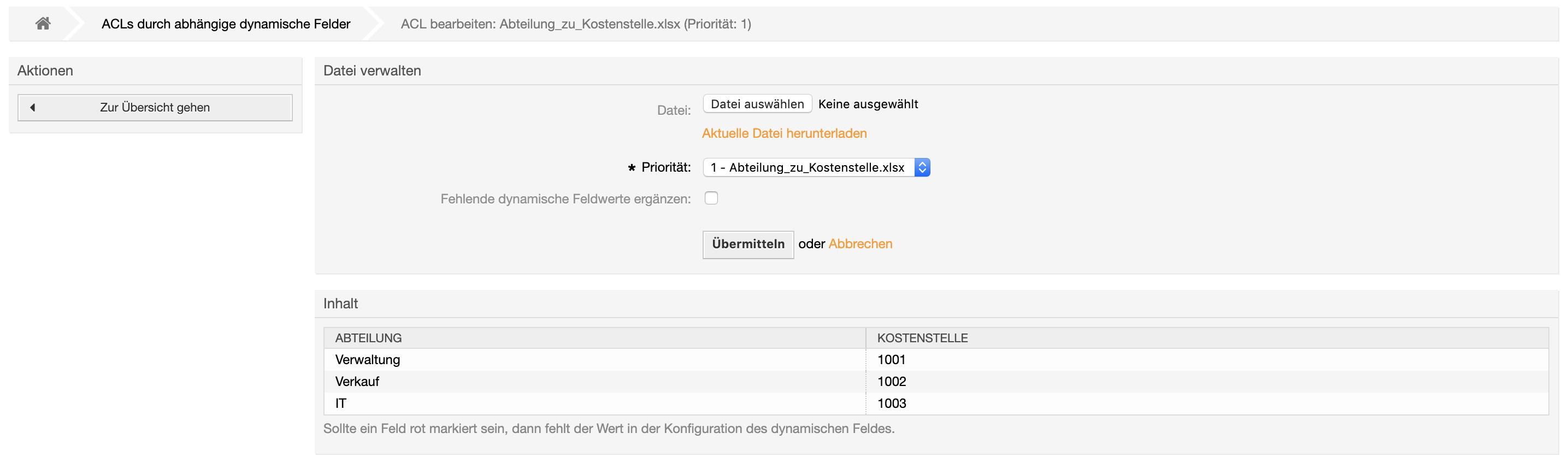The height and width of the screenshot is (468, 1568).
Task: Click the Inhalt panel header
Action: (x=340, y=303)
